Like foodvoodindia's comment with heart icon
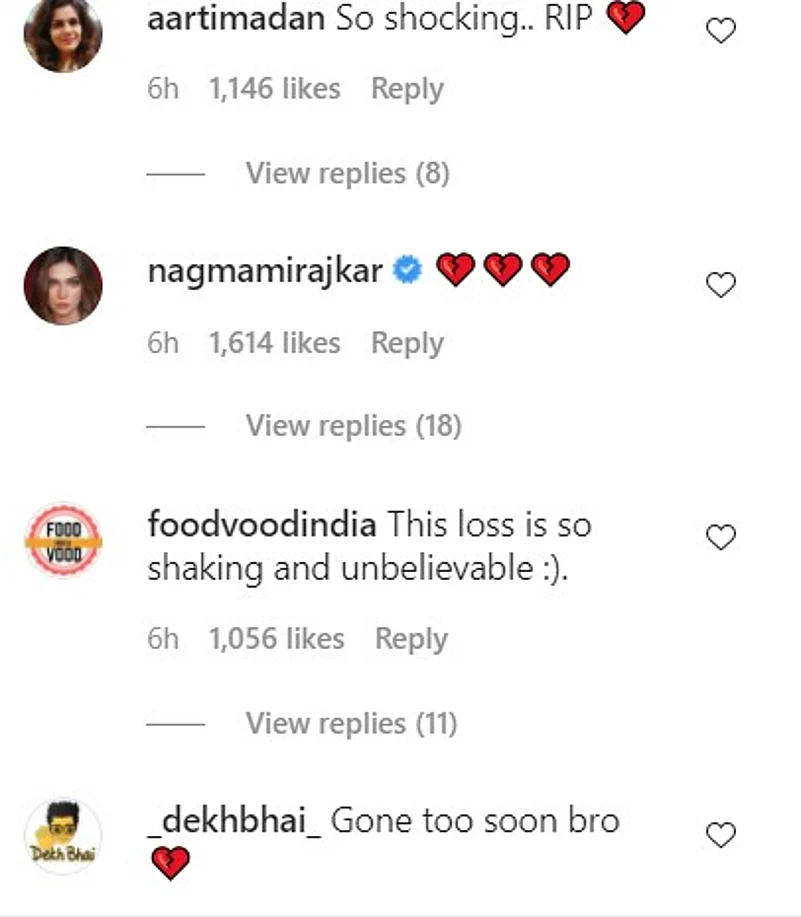Screen dimensions: 801x917 tap(720, 538)
